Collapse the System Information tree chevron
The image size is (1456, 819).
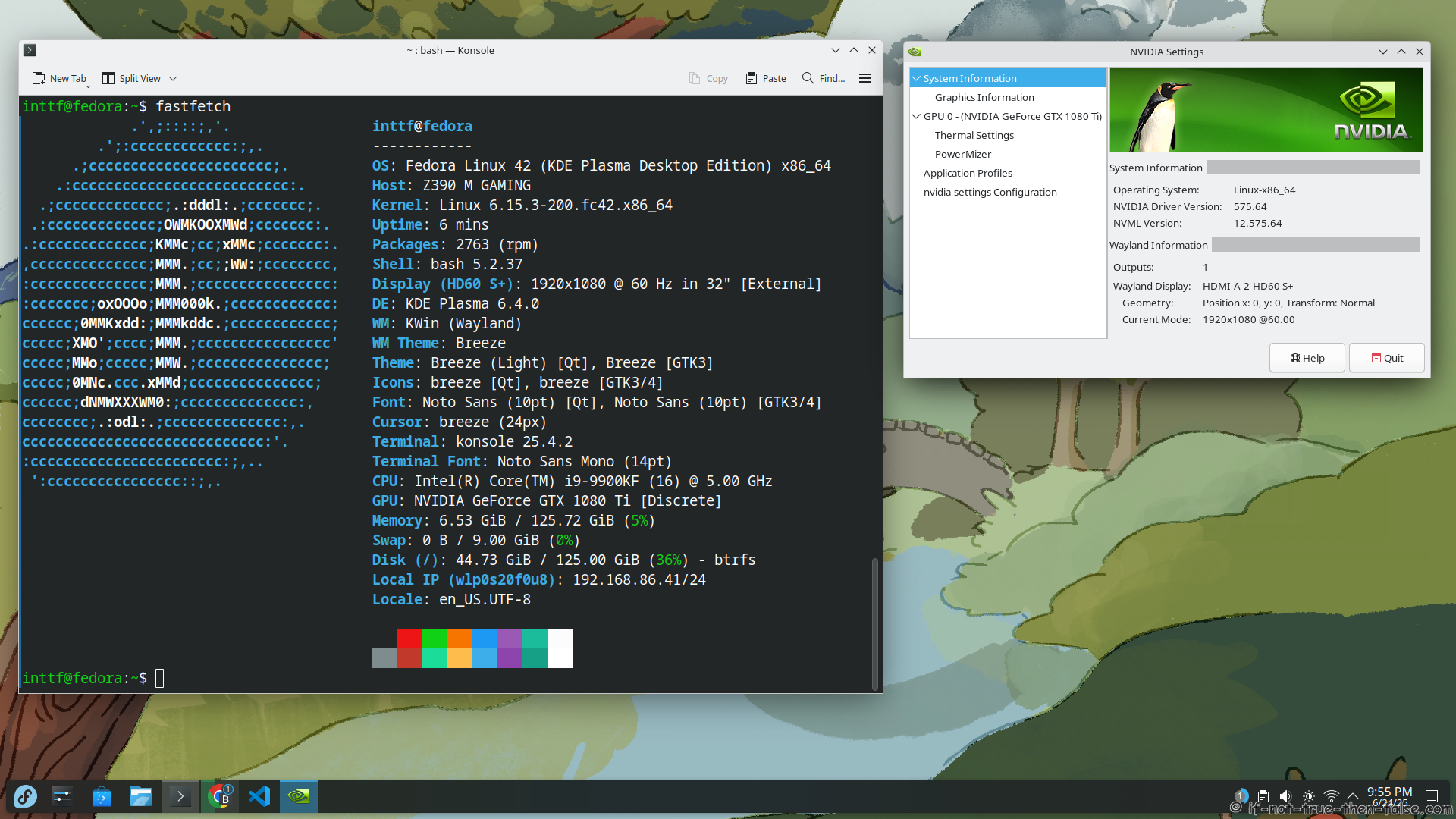(916, 78)
